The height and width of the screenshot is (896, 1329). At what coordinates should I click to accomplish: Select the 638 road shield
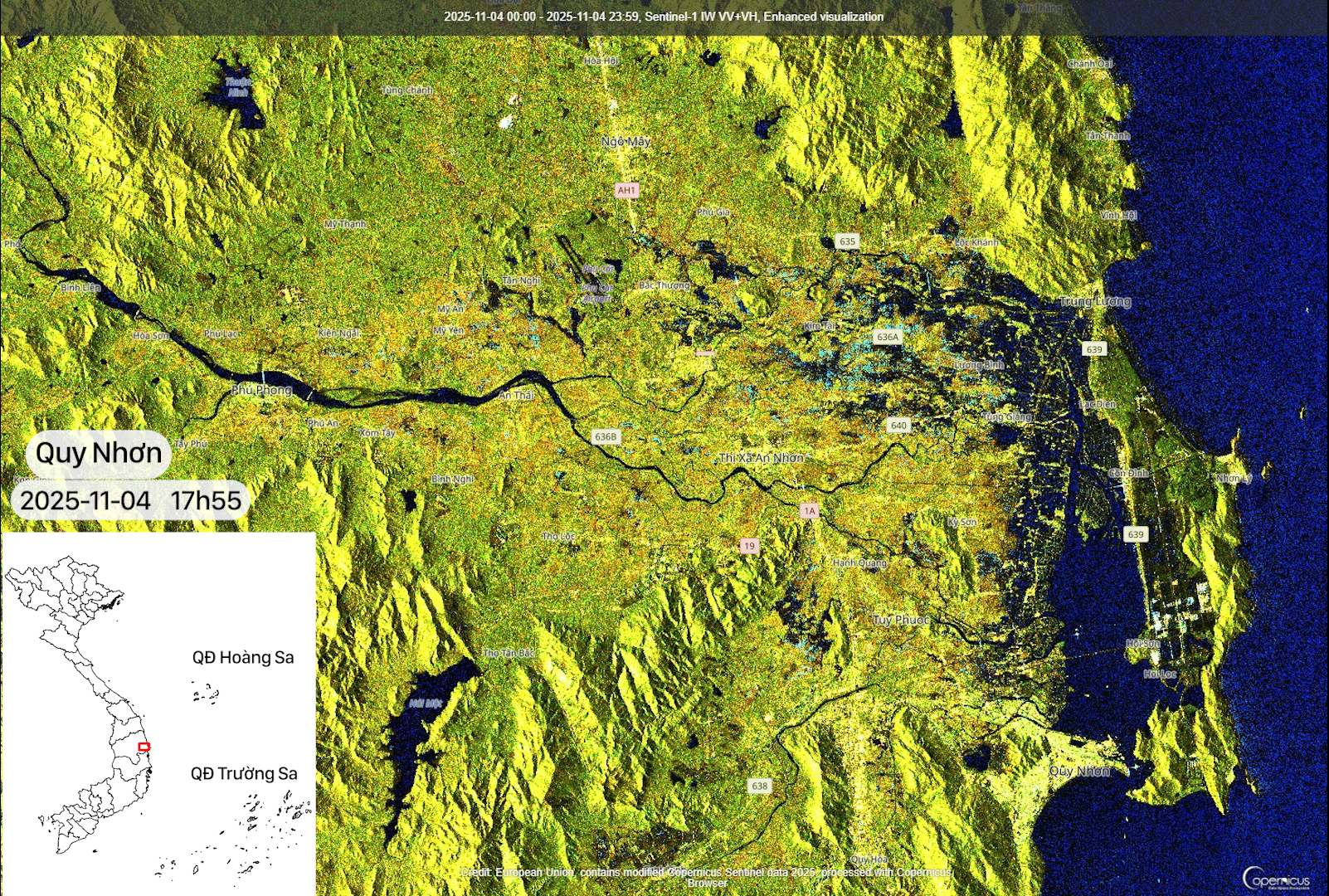coord(760,786)
